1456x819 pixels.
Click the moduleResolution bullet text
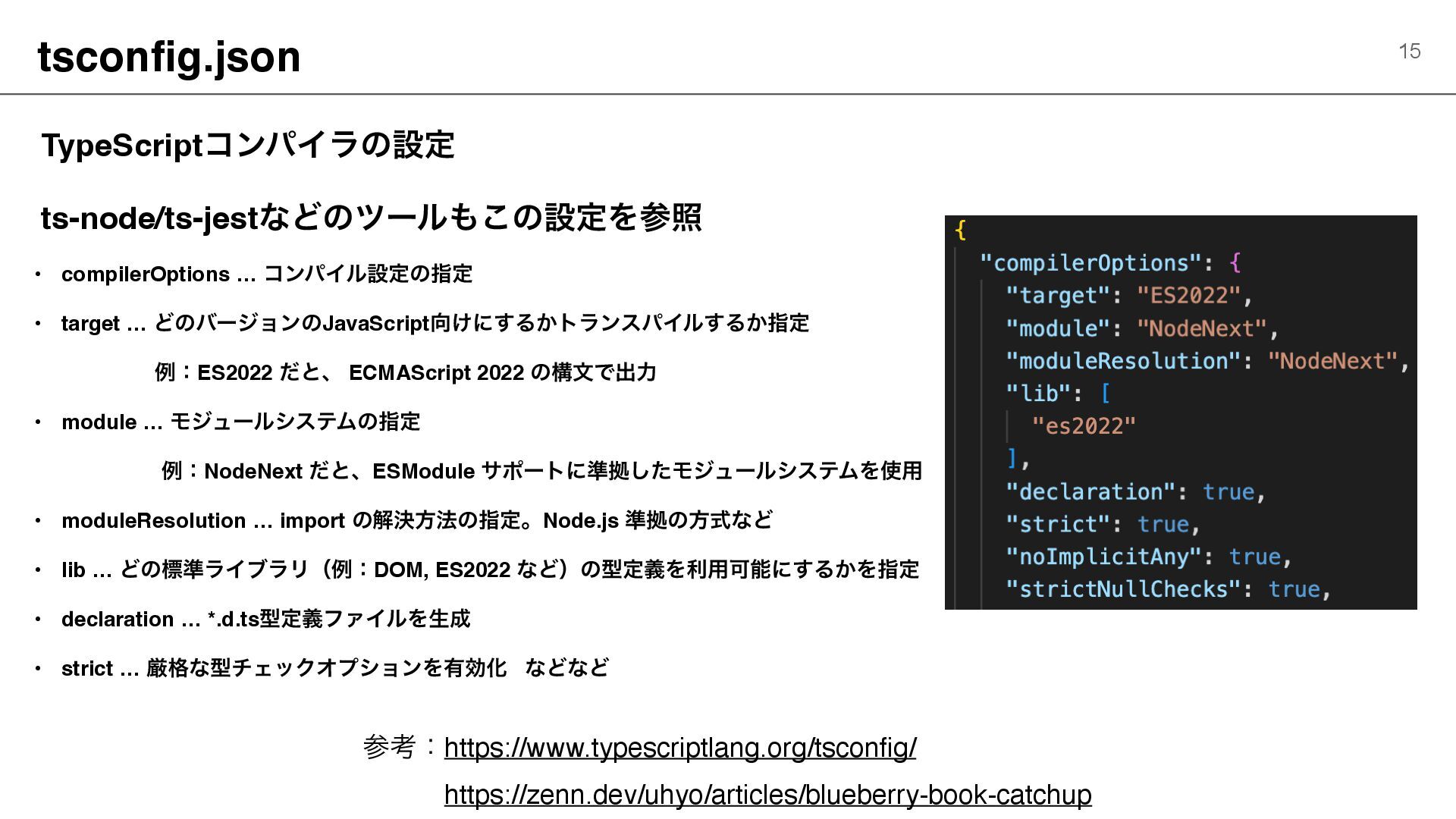pos(417,520)
